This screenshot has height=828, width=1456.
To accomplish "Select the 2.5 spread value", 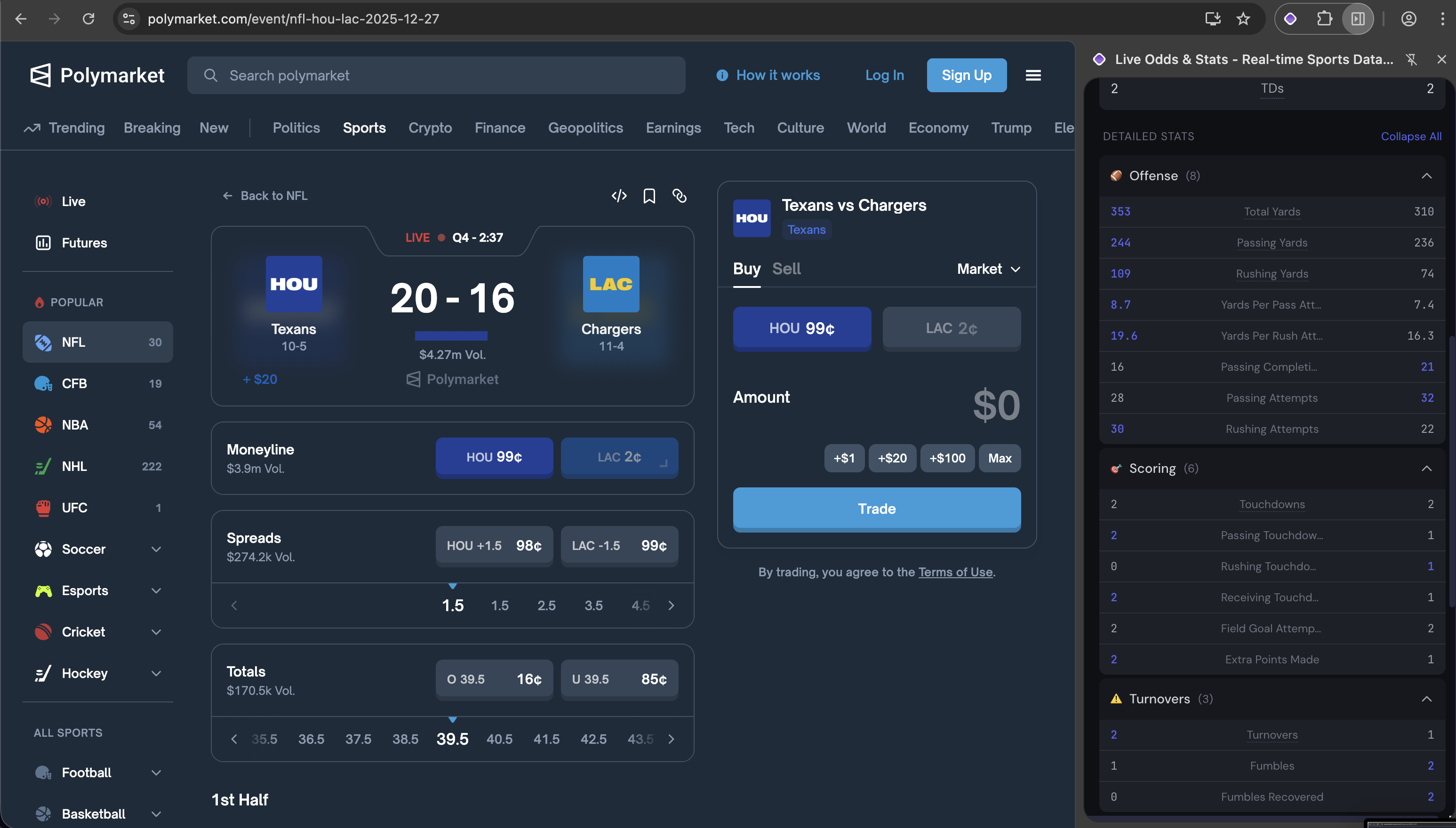I will tap(546, 605).
